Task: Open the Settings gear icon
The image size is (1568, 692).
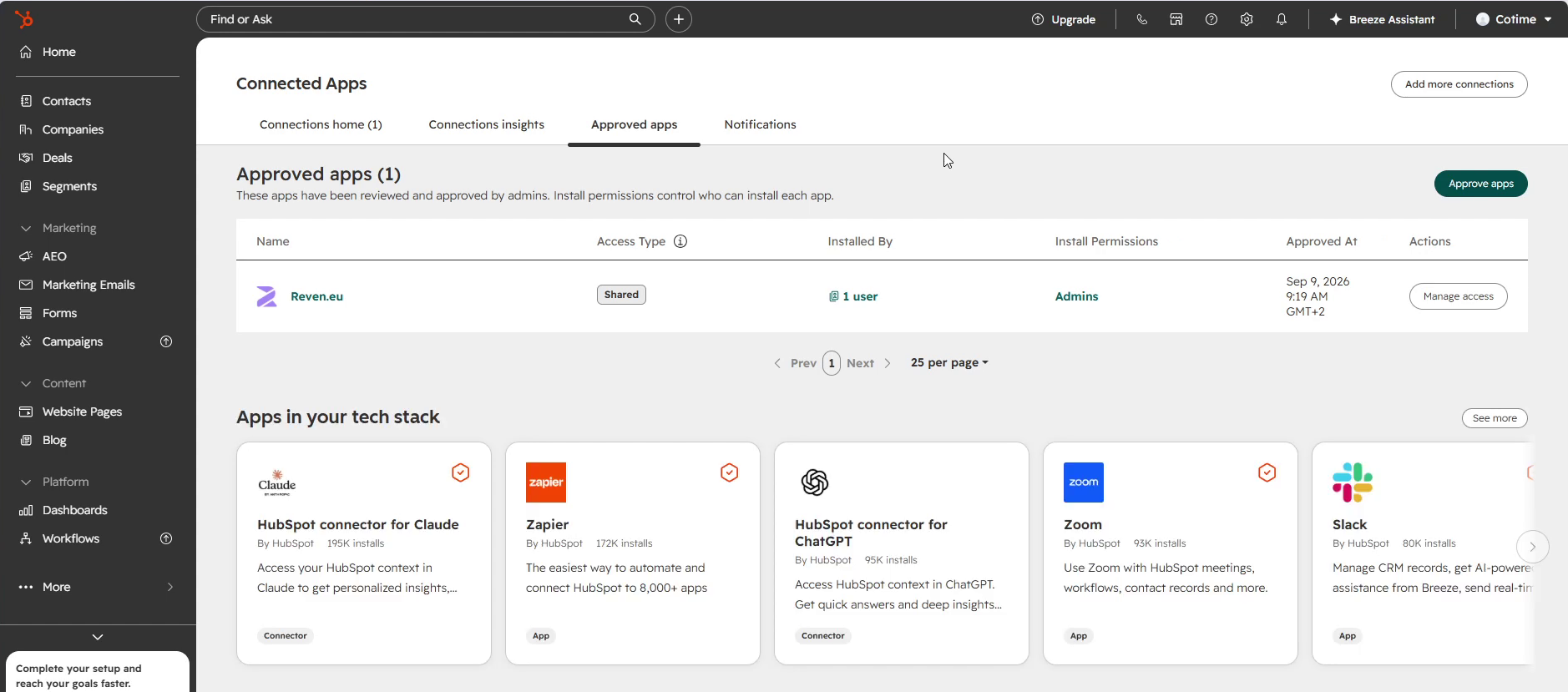Action: pyautogui.click(x=1247, y=19)
